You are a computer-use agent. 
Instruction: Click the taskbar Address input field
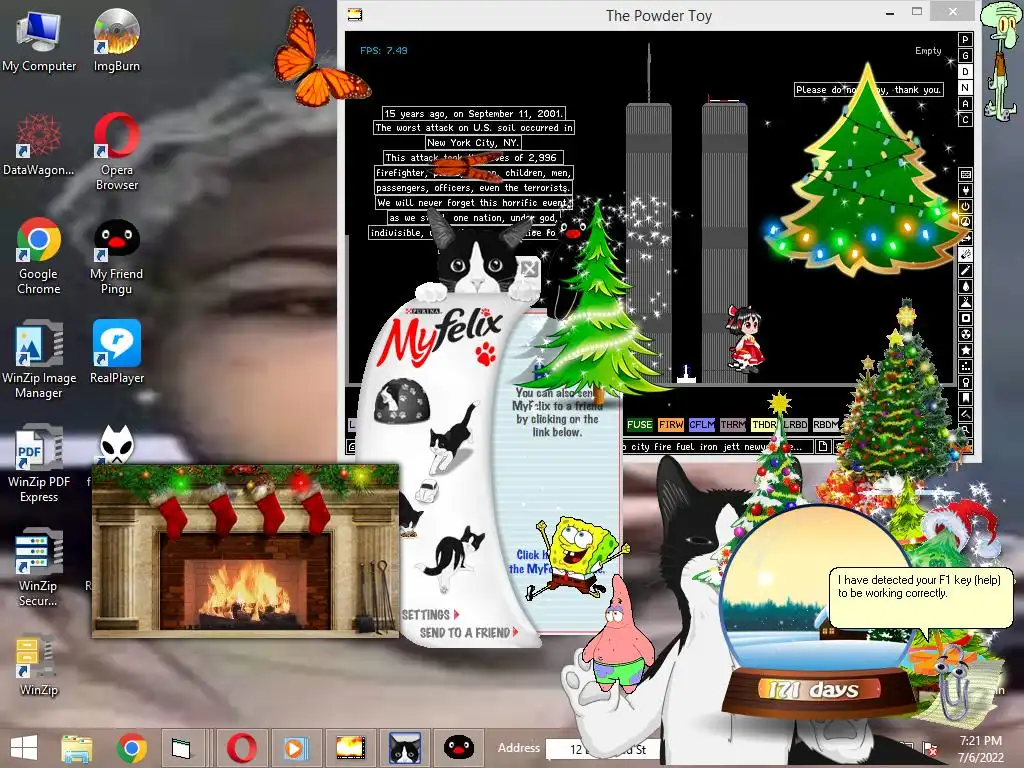604,749
